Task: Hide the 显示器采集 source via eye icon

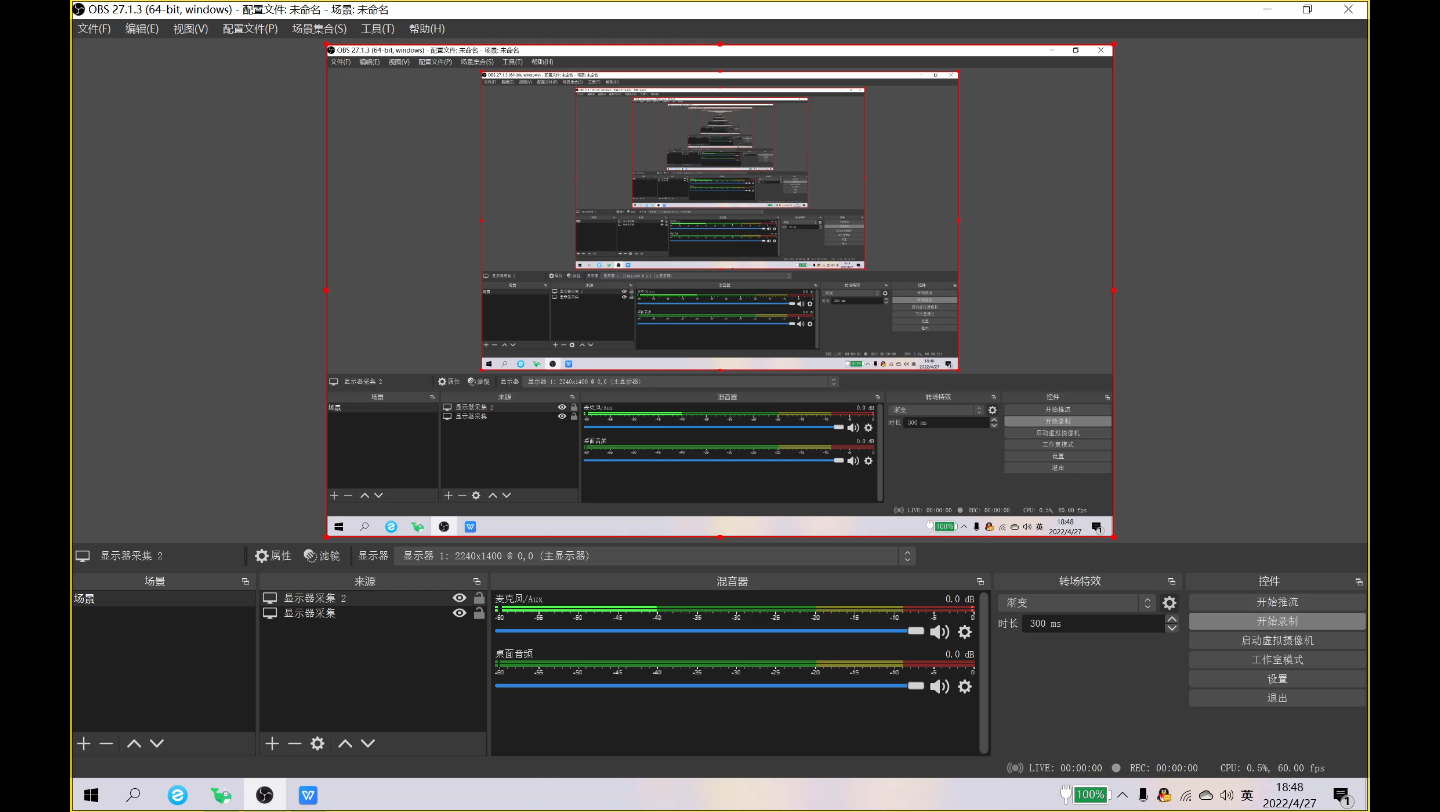Action: click(x=459, y=613)
